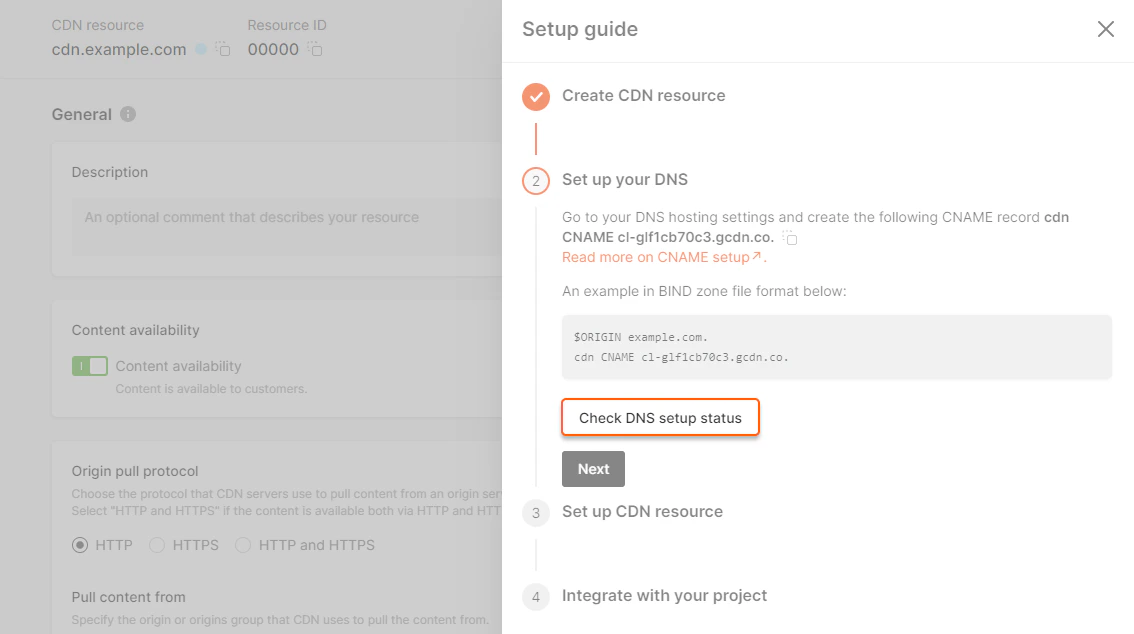The image size is (1134, 634).
Task: Open the Integrate with your project step
Action: 664,596
